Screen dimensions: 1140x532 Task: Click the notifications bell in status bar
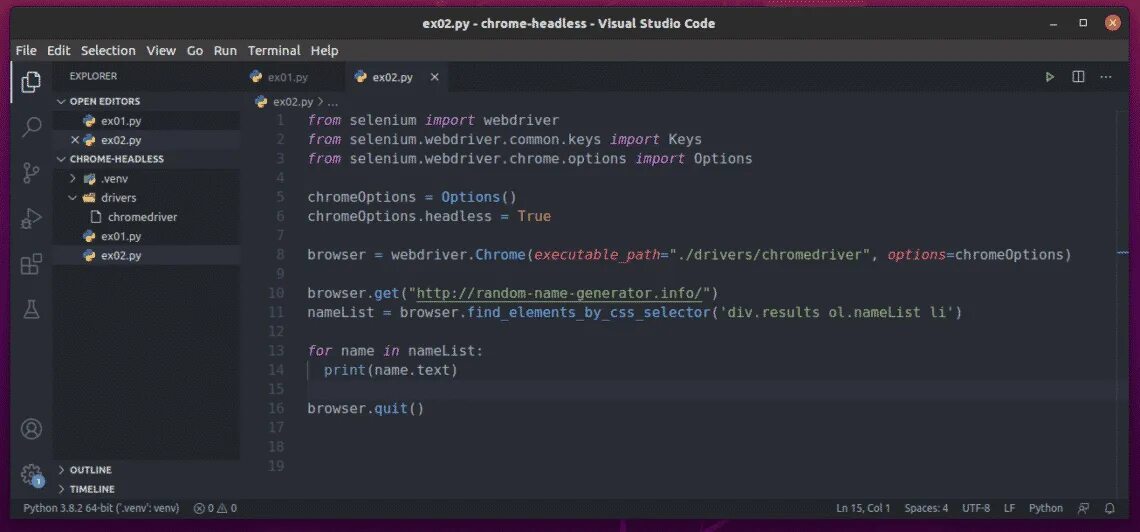1109,508
